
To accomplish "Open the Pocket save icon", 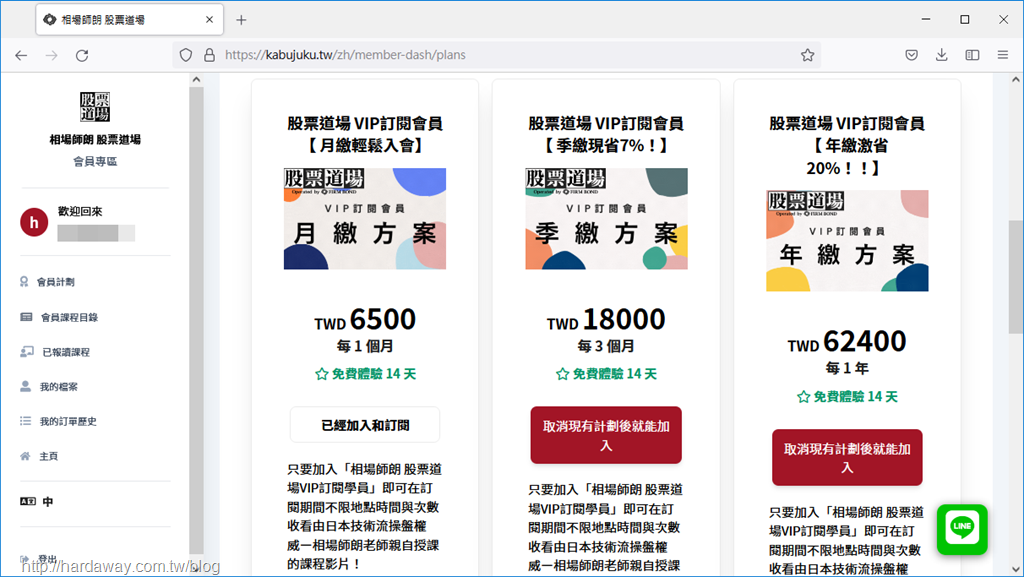I will (x=912, y=55).
